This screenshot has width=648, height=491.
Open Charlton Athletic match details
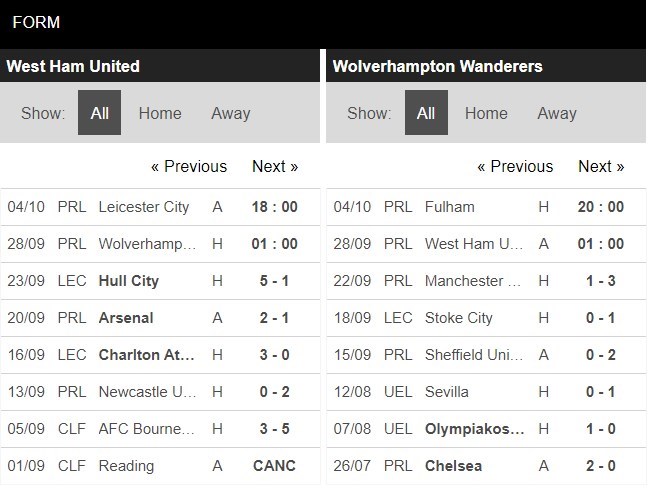[x=146, y=355]
